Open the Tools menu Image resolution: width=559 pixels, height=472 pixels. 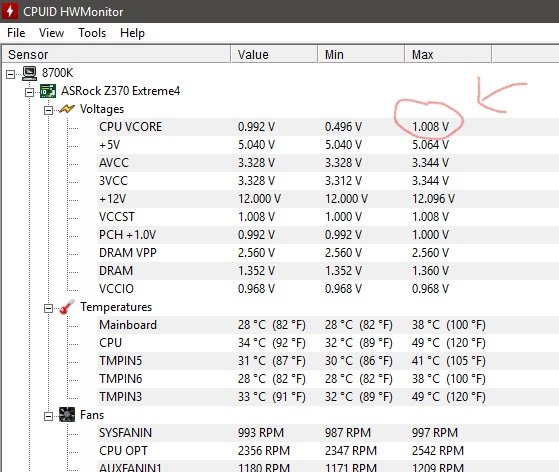tap(92, 33)
